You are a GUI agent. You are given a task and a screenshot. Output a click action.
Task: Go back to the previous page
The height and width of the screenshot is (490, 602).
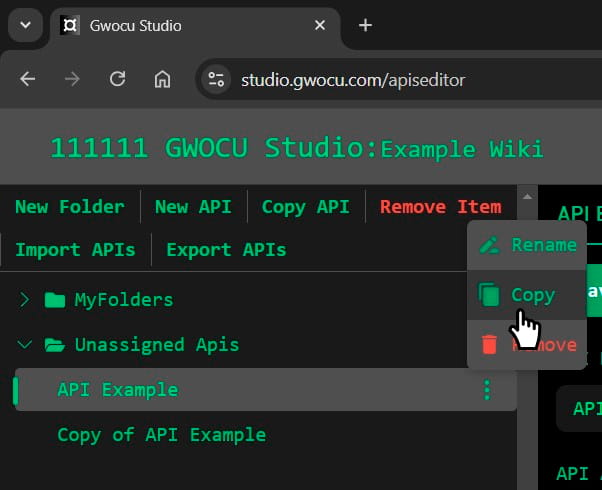(x=28, y=79)
